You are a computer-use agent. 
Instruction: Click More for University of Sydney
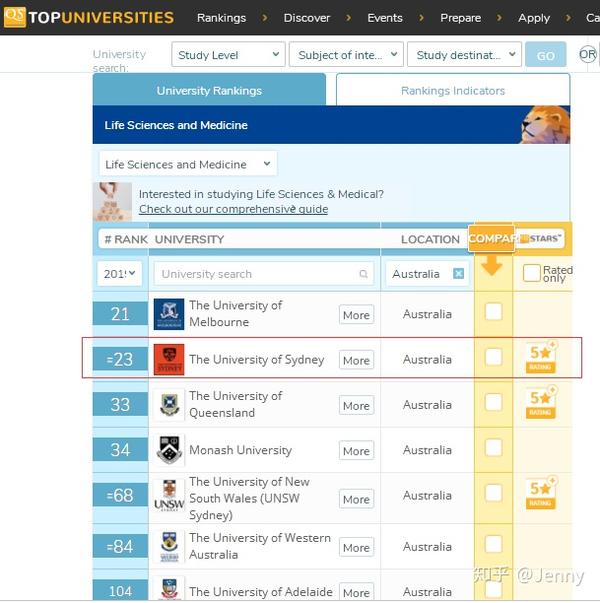point(356,360)
